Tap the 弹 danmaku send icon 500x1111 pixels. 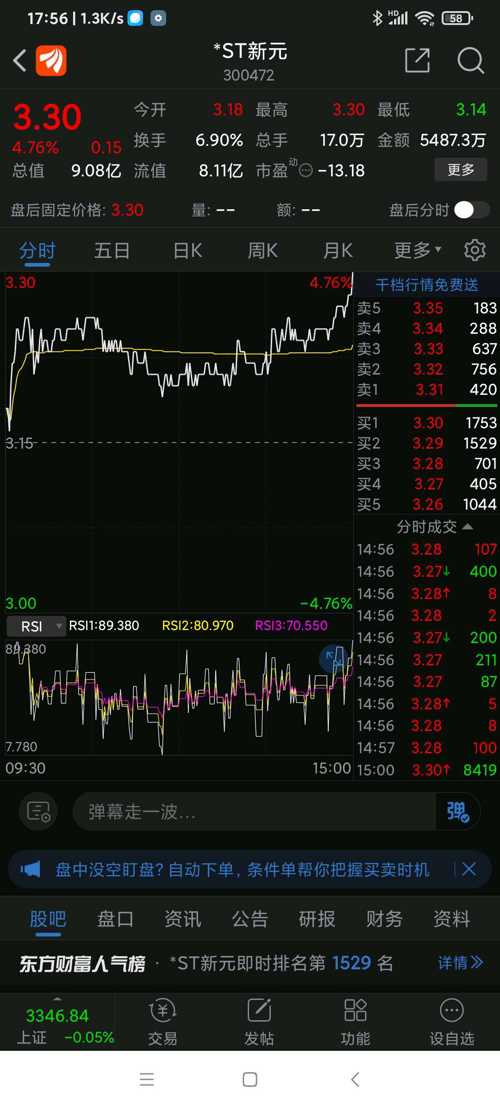458,811
